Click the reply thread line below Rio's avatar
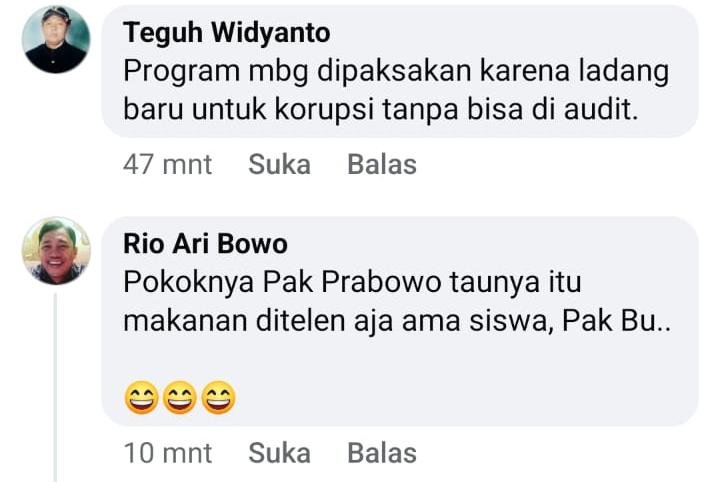Image resolution: width=720 pixels, height=482 pixels. pos(55,388)
